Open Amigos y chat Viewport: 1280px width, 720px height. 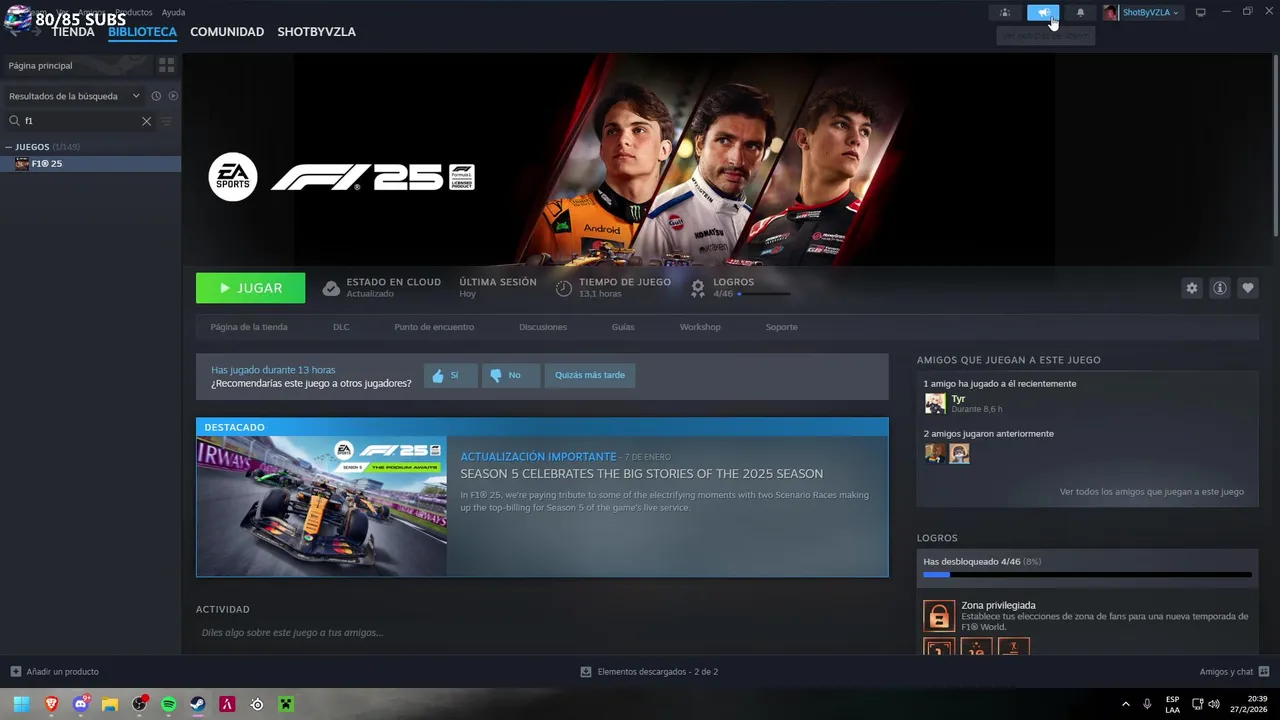pos(1234,672)
